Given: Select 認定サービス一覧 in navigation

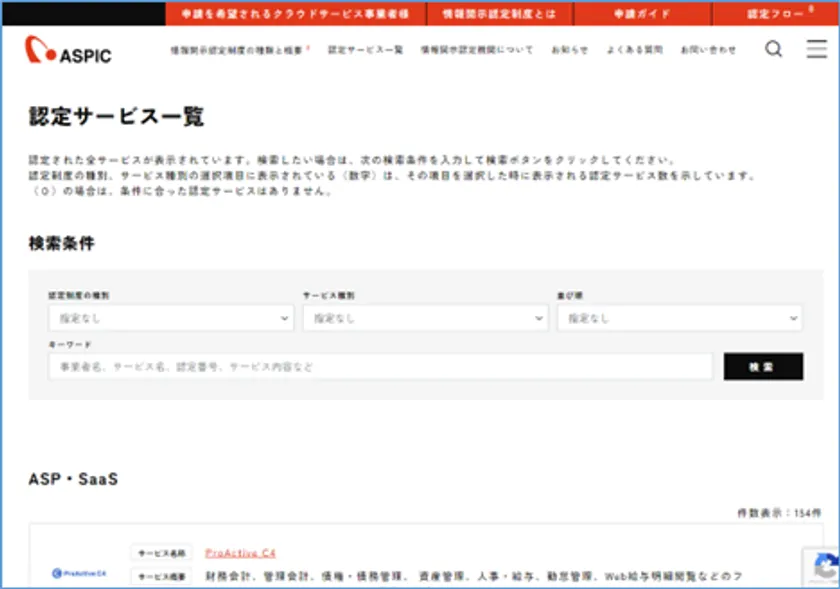Looking at the screenshot, I should pyautogui.click(x=365, y=50).
